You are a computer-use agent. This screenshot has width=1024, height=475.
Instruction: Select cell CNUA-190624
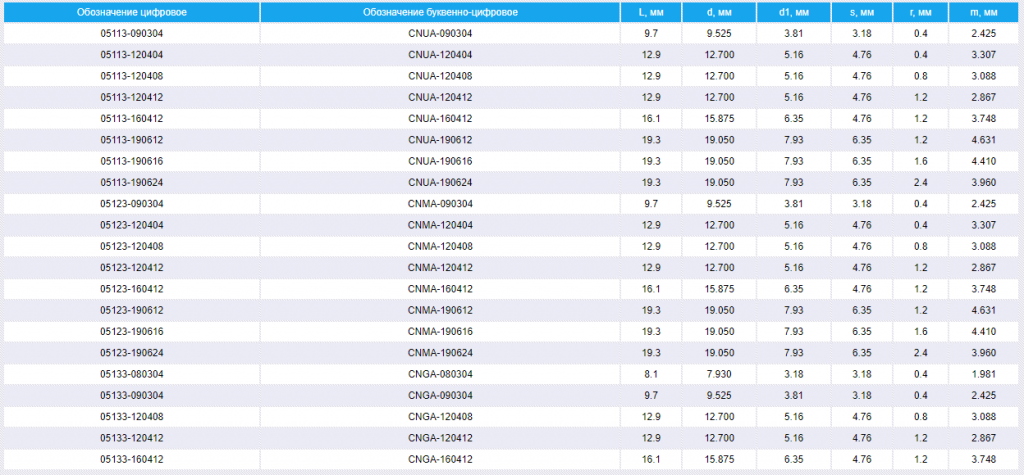pyautogui.click(x=440, y=182)
